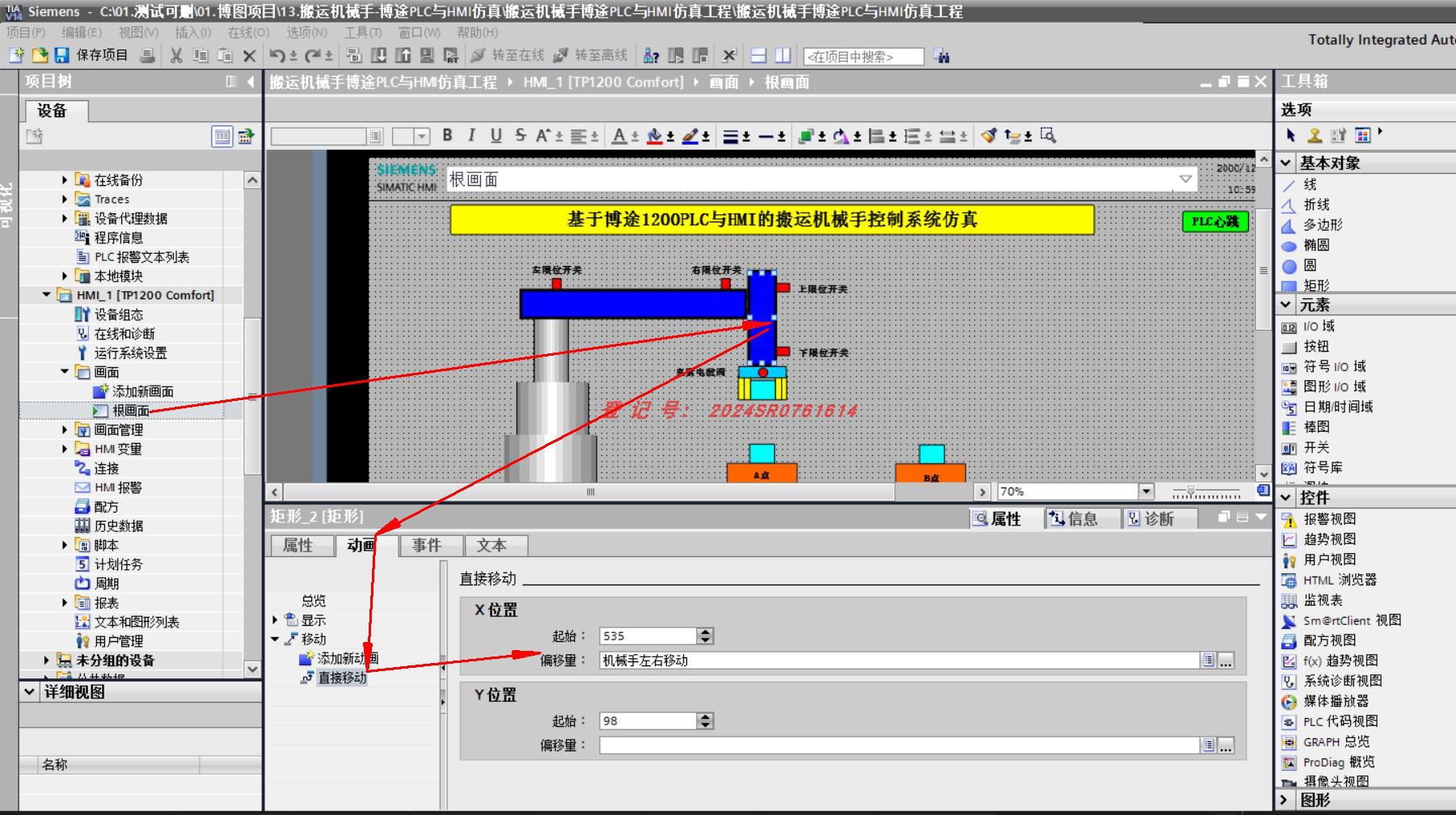The width and height of the screenshot is (1456, 815).
Task: Click the line width icon
Action: point(730,136)
